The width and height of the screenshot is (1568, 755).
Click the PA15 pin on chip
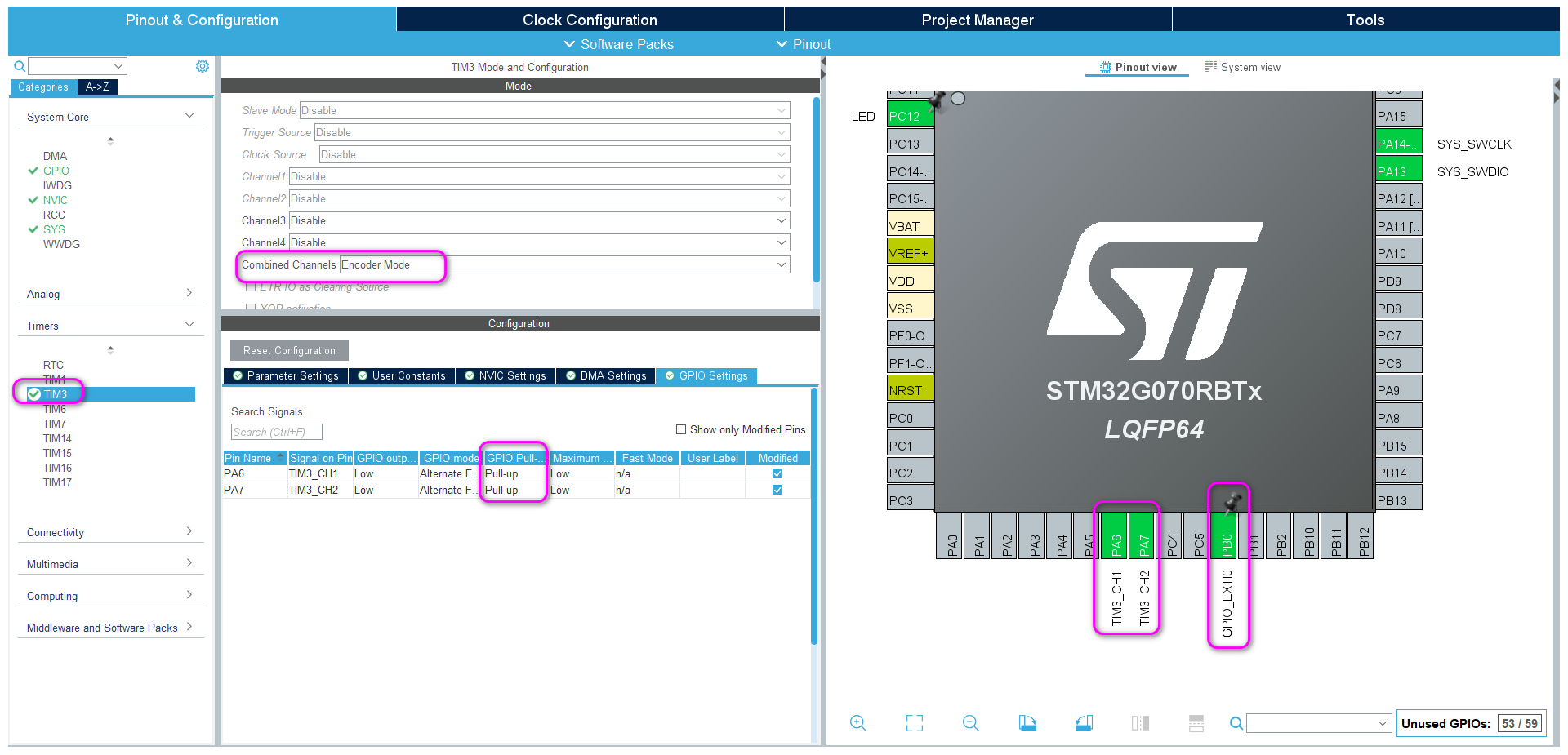point(1399,116)
